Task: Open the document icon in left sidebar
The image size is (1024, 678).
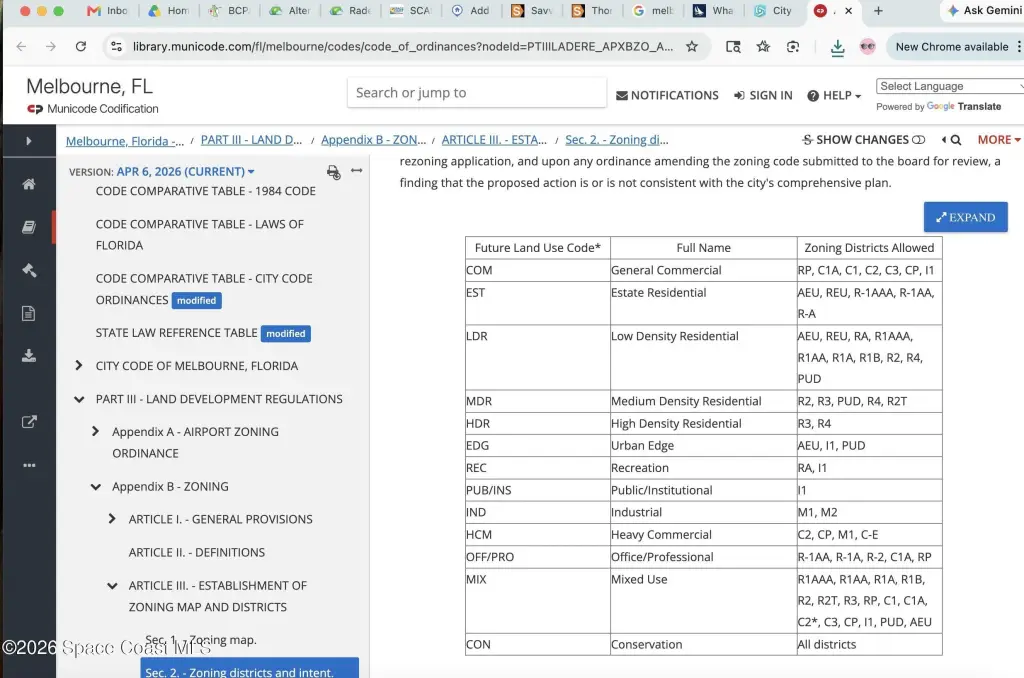Action: [x=29, y=314]
